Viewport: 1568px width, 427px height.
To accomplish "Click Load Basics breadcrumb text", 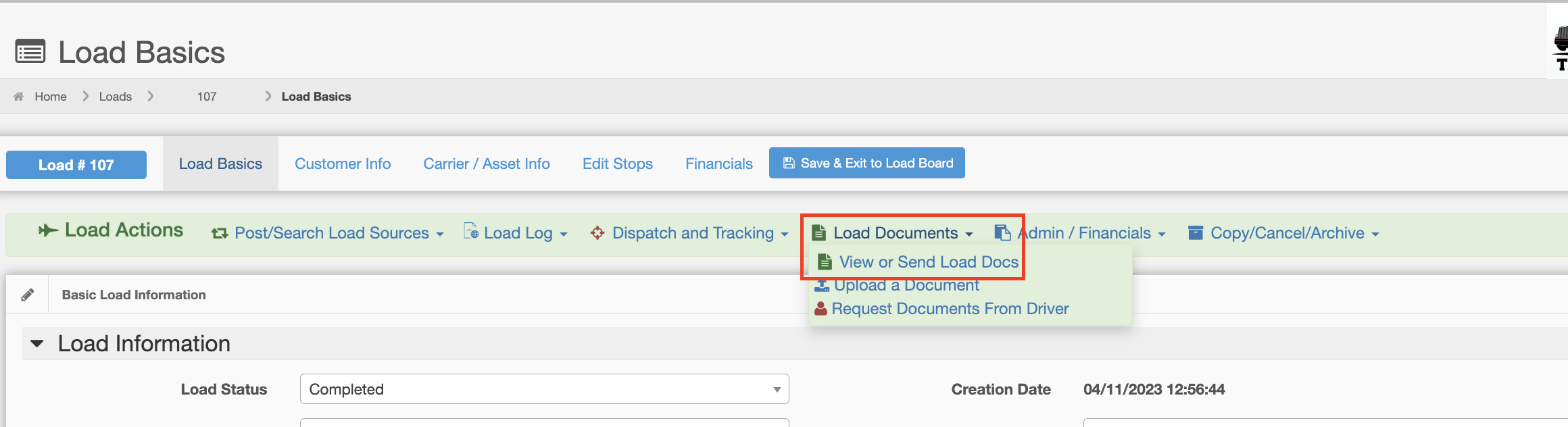I will [x=316, y=97].
